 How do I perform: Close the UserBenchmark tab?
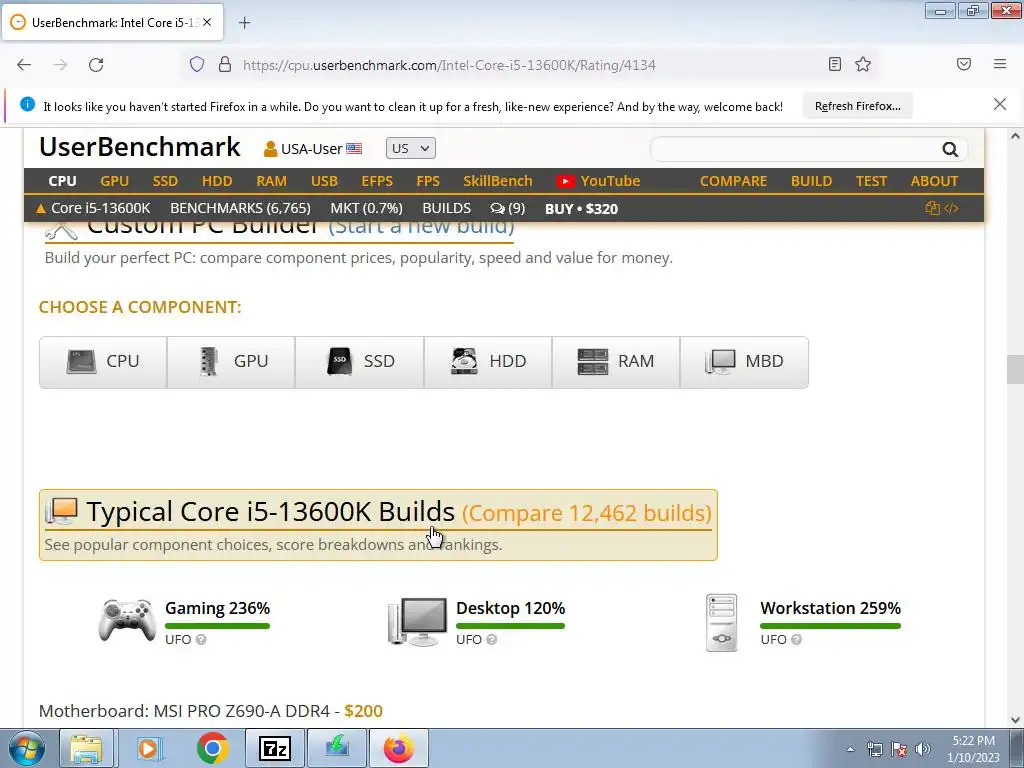pos(207,22)
